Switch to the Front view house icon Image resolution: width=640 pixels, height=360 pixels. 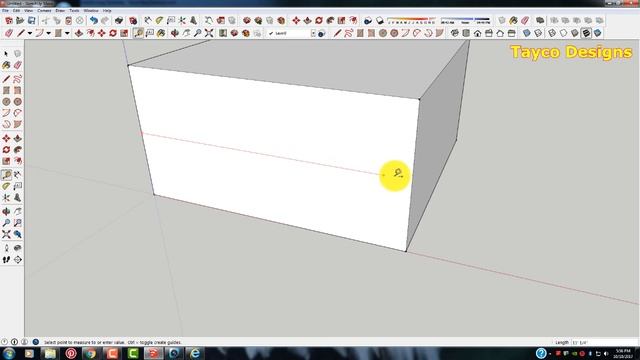pos(478,33)
